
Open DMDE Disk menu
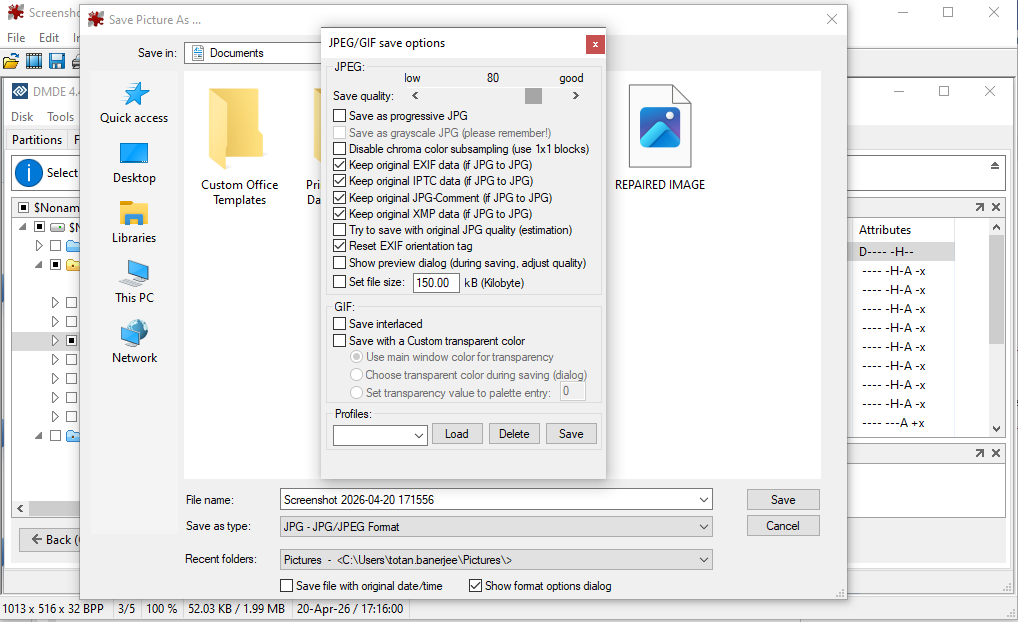(22, 117)
